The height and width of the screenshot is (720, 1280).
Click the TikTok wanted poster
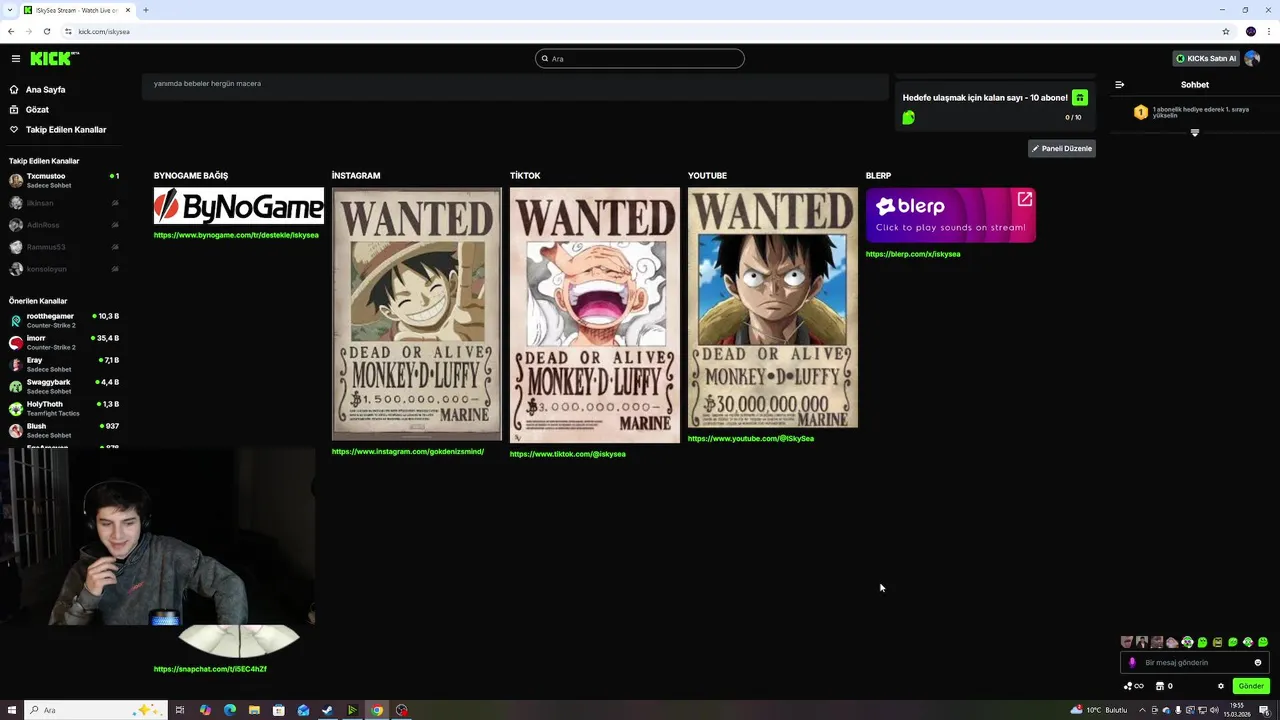point(595,315)
